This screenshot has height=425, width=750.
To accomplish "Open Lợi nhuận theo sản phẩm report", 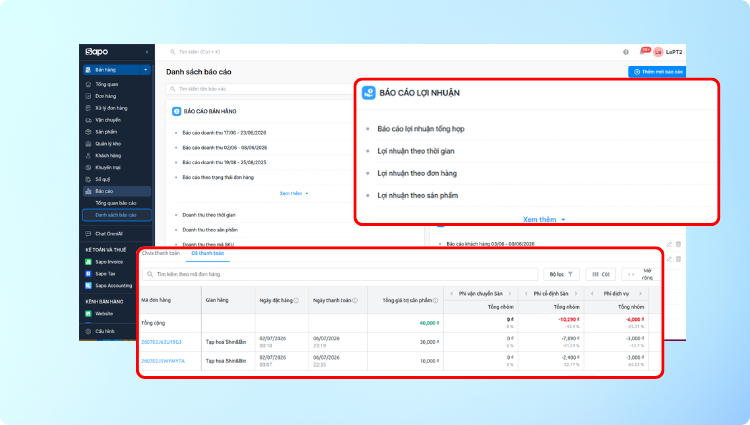I will point(418,196).
